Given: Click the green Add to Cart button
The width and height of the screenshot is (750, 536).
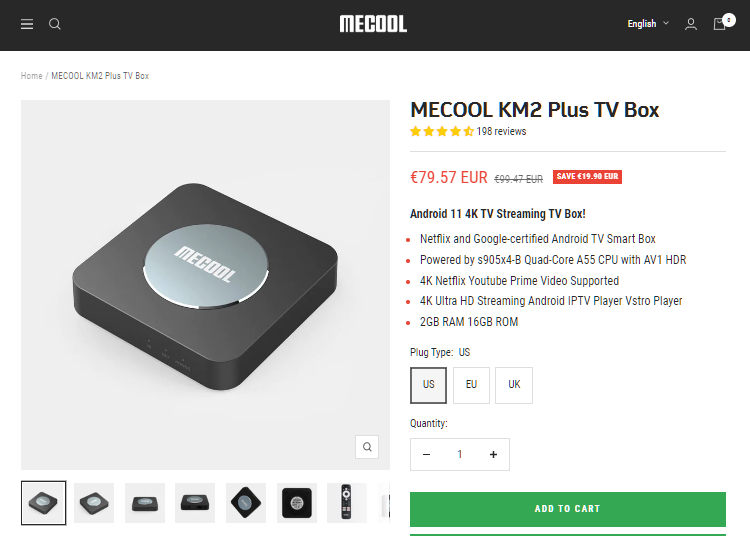Looking at the screenshot, I should [568, 509].
